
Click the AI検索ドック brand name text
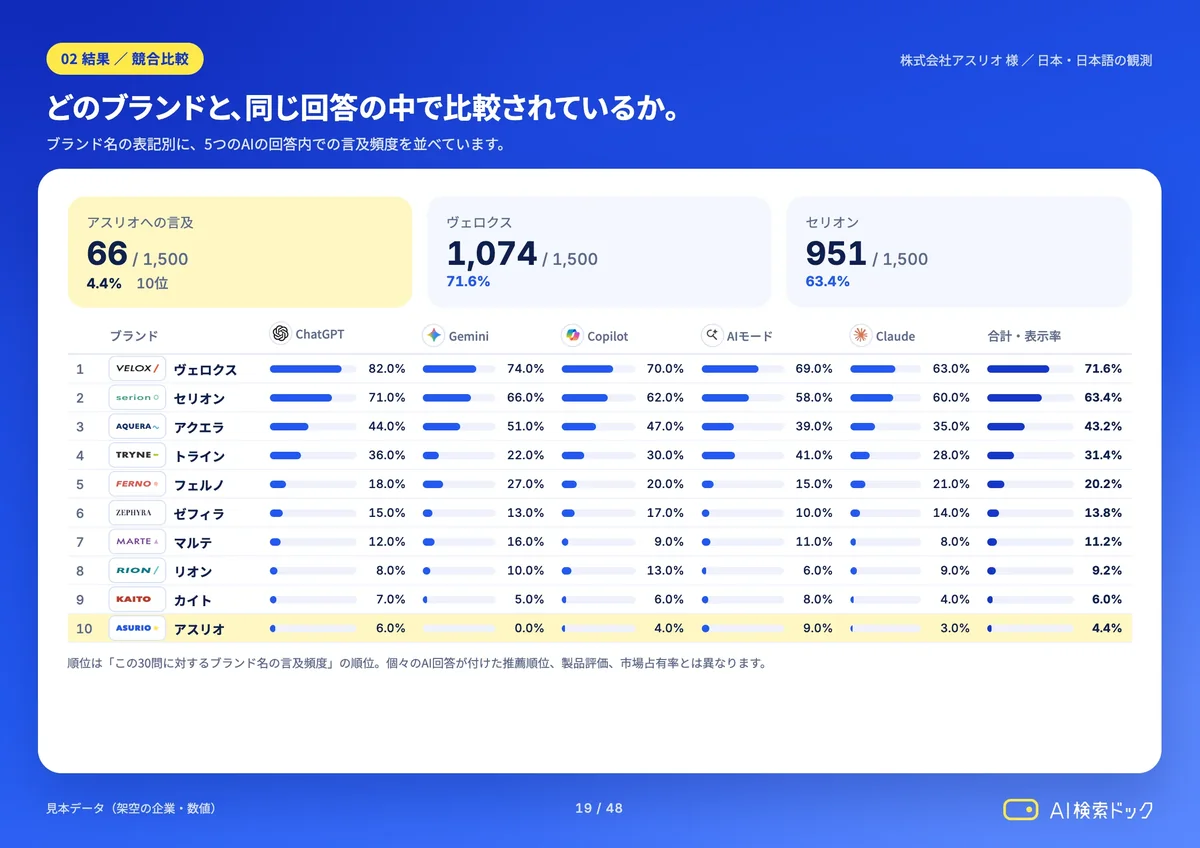[x=1101, y=810]
